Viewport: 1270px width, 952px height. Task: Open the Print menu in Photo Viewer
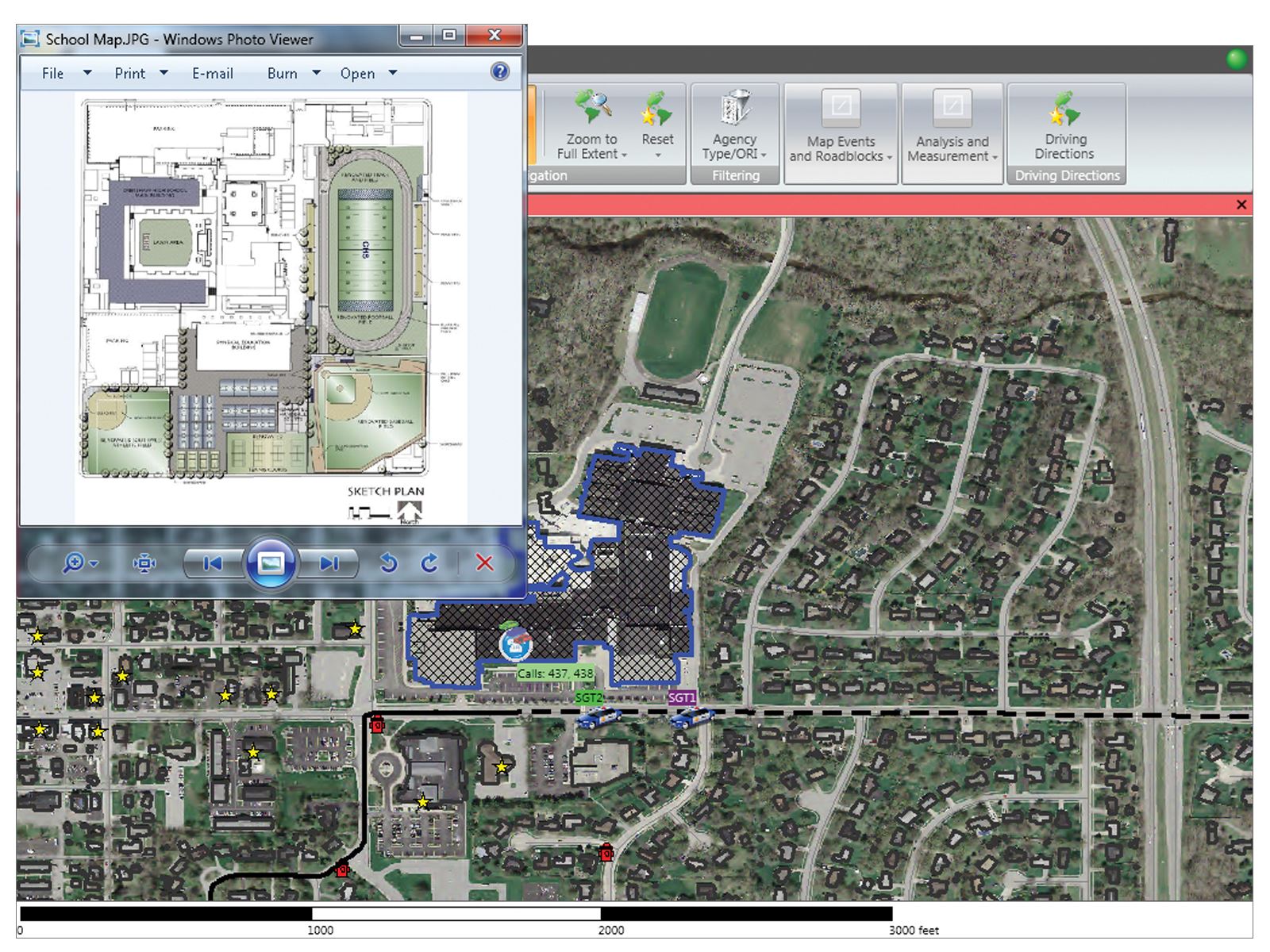click(130, 74)
